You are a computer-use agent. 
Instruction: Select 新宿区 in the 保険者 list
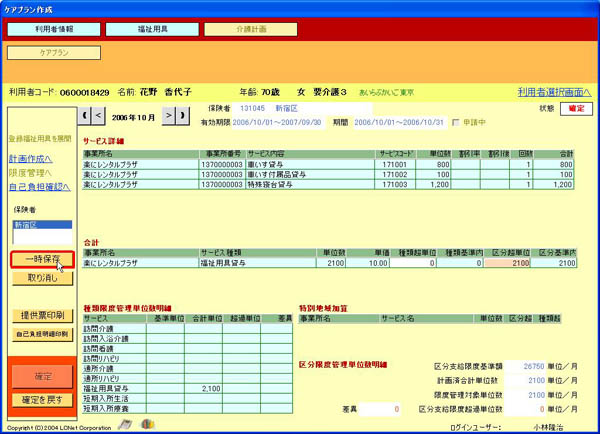pos(42,225)
